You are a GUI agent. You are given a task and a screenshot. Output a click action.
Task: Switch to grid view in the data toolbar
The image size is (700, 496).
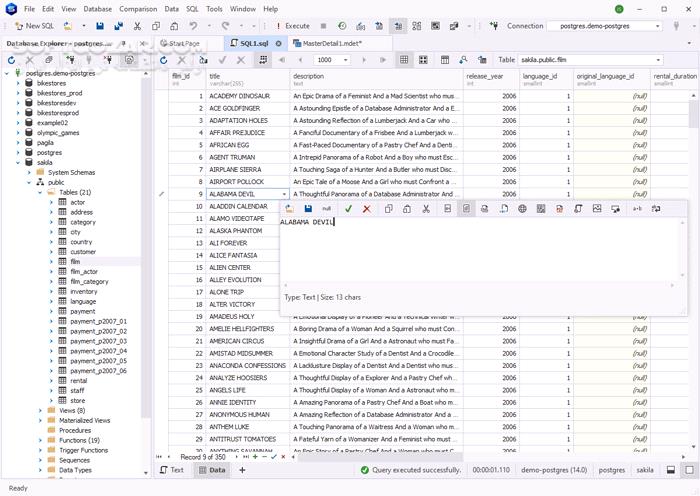[404, 60]
